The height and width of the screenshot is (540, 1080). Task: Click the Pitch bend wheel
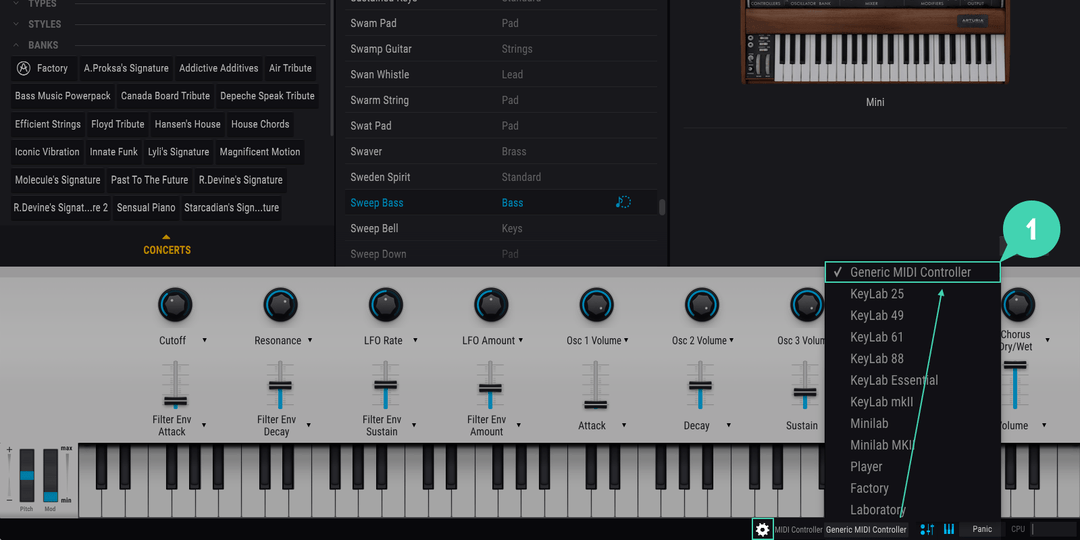pos(26,475)
